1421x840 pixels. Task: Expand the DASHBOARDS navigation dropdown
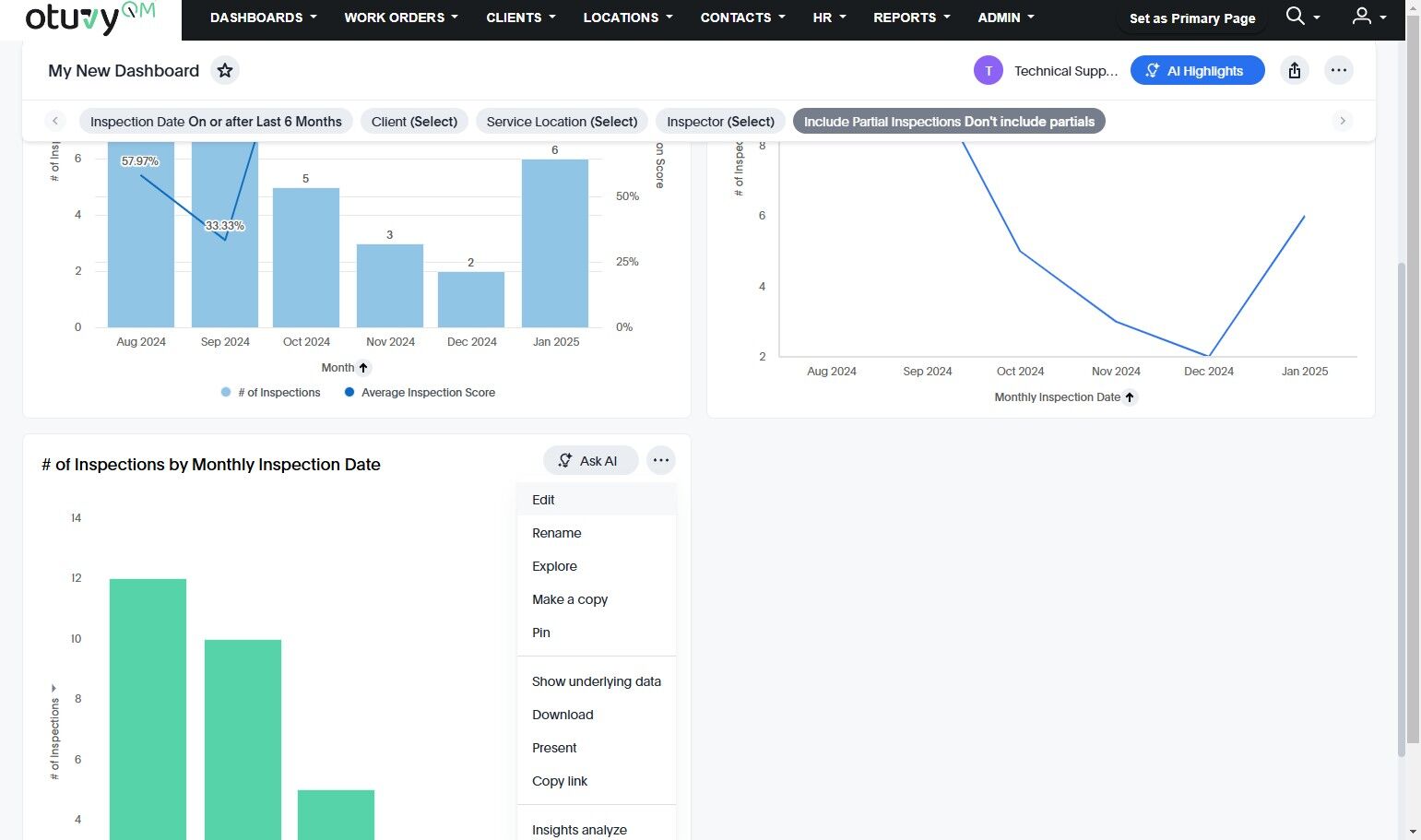264,18
